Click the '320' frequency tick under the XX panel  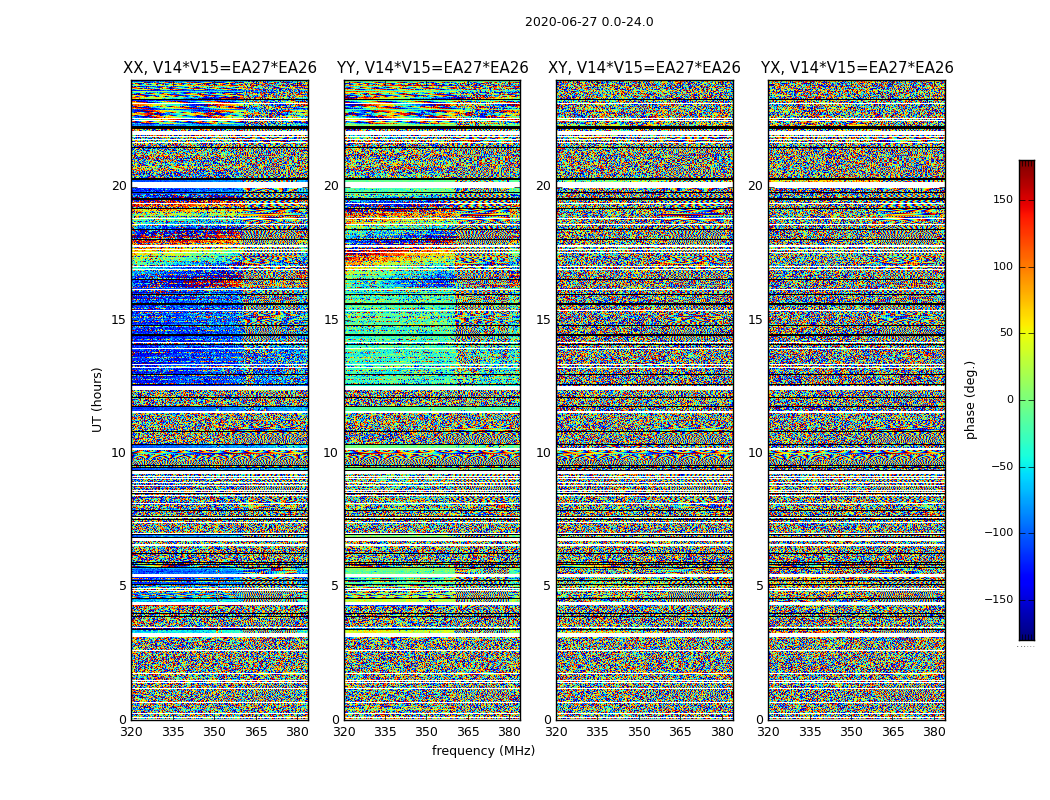tap(131, 732)
